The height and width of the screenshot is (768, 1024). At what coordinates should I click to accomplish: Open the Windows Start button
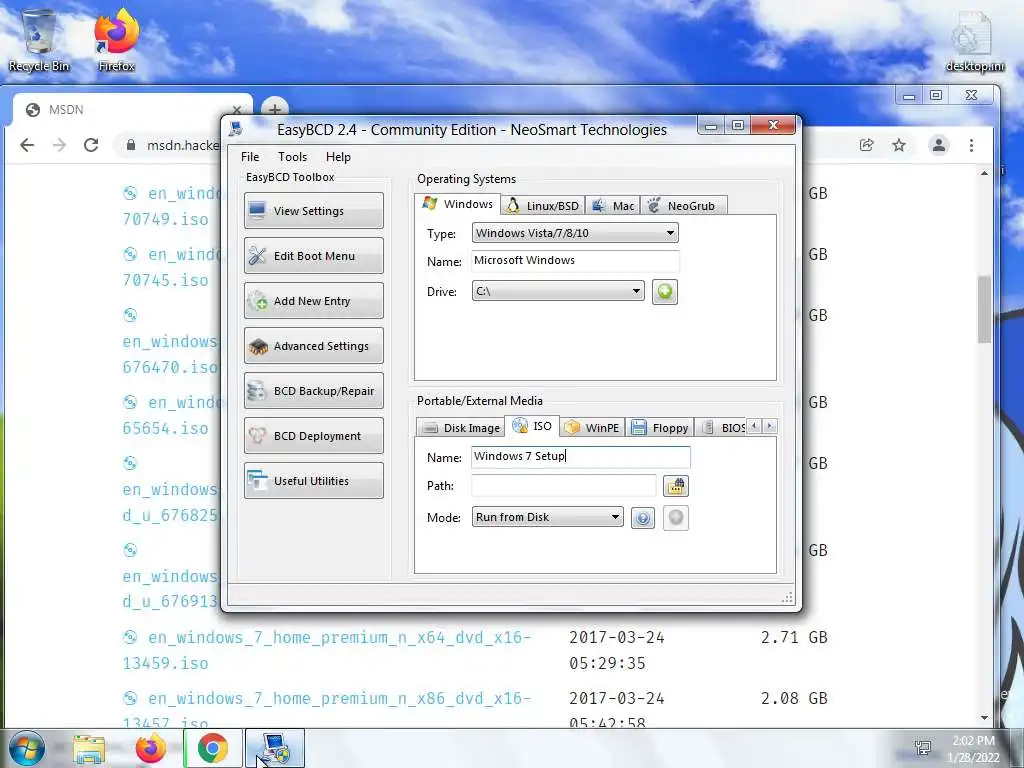26,748
